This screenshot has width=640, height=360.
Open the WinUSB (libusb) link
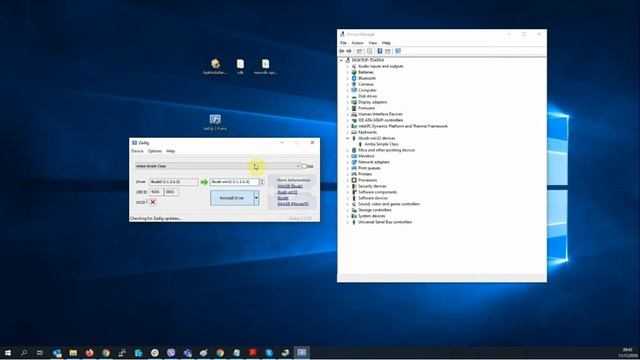(x=290, y=186)
